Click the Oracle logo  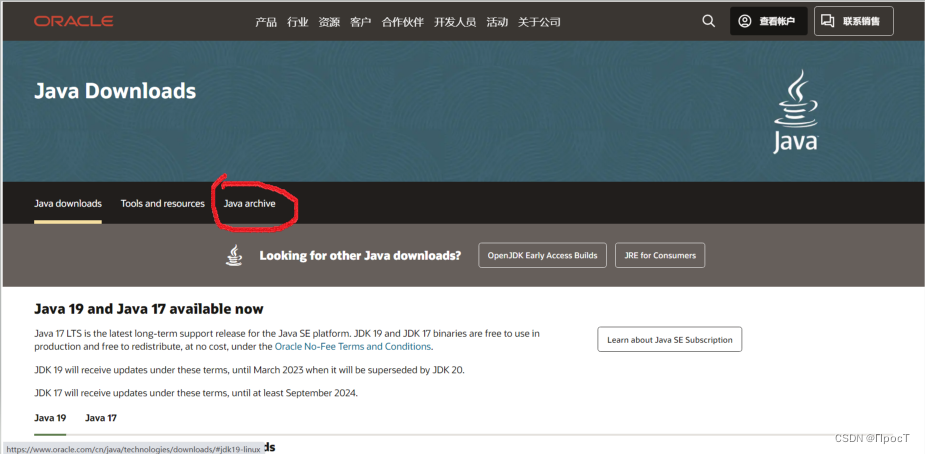(x=74, y=21)
